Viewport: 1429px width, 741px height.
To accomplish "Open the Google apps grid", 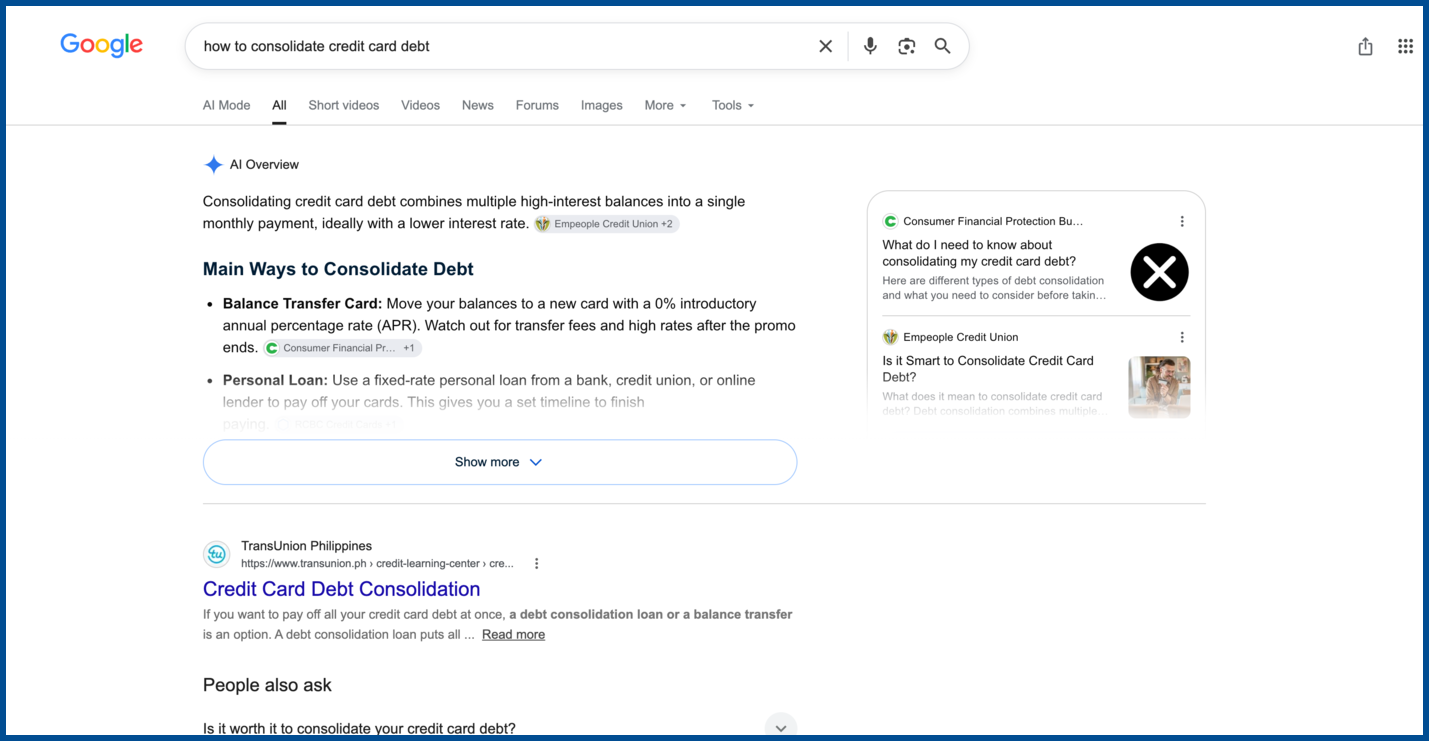I will pyautogui.click(x=1405, y=46).
